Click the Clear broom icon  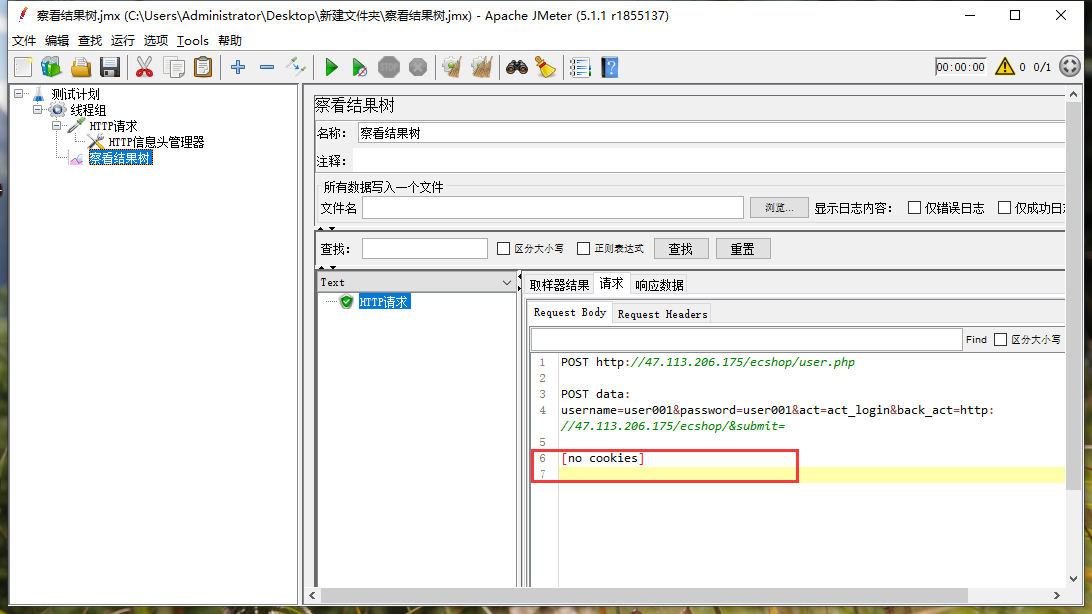click(453, 68)
